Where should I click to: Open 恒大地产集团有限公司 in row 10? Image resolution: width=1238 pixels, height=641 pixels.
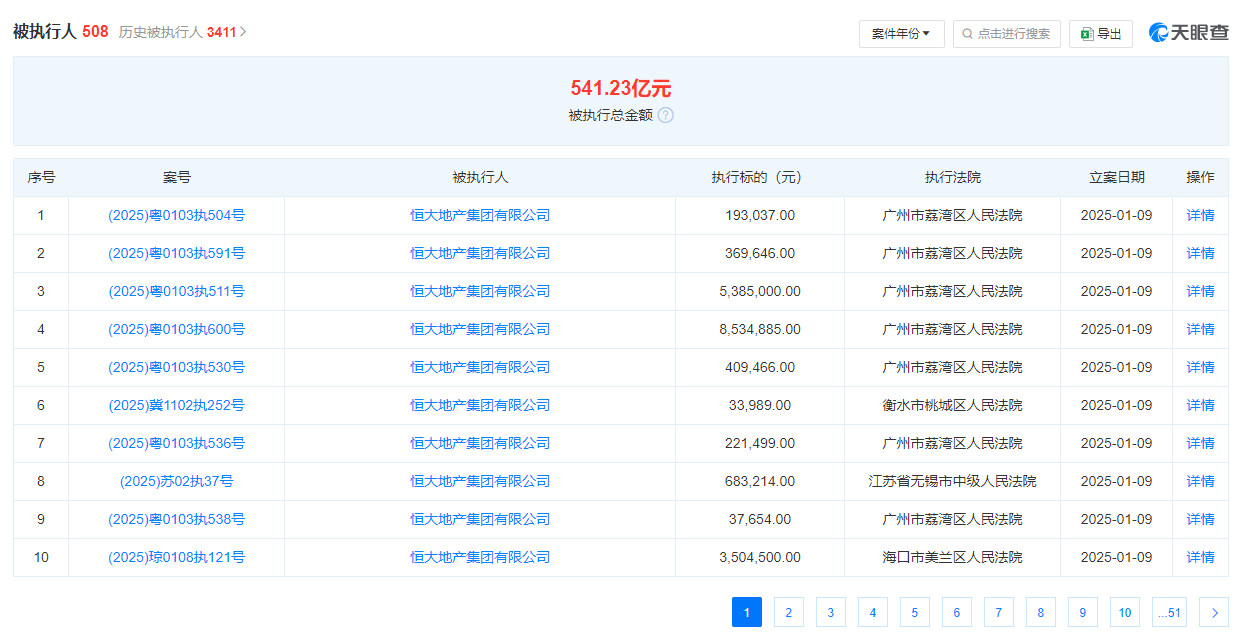[x=480, y=557]
